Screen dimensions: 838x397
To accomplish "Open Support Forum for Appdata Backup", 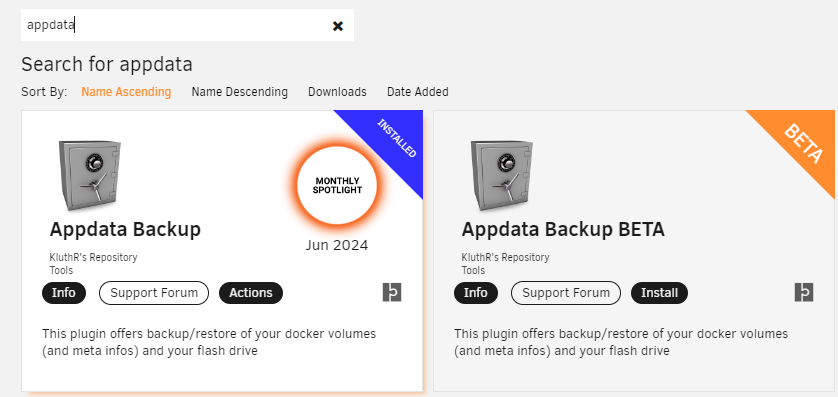I will click(x=154, y=293).
